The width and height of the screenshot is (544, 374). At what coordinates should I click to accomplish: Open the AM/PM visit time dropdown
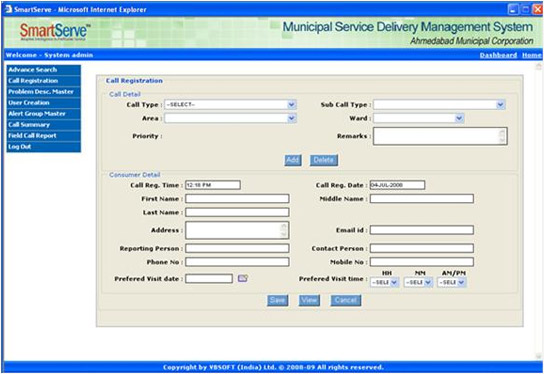pos(452,282)
